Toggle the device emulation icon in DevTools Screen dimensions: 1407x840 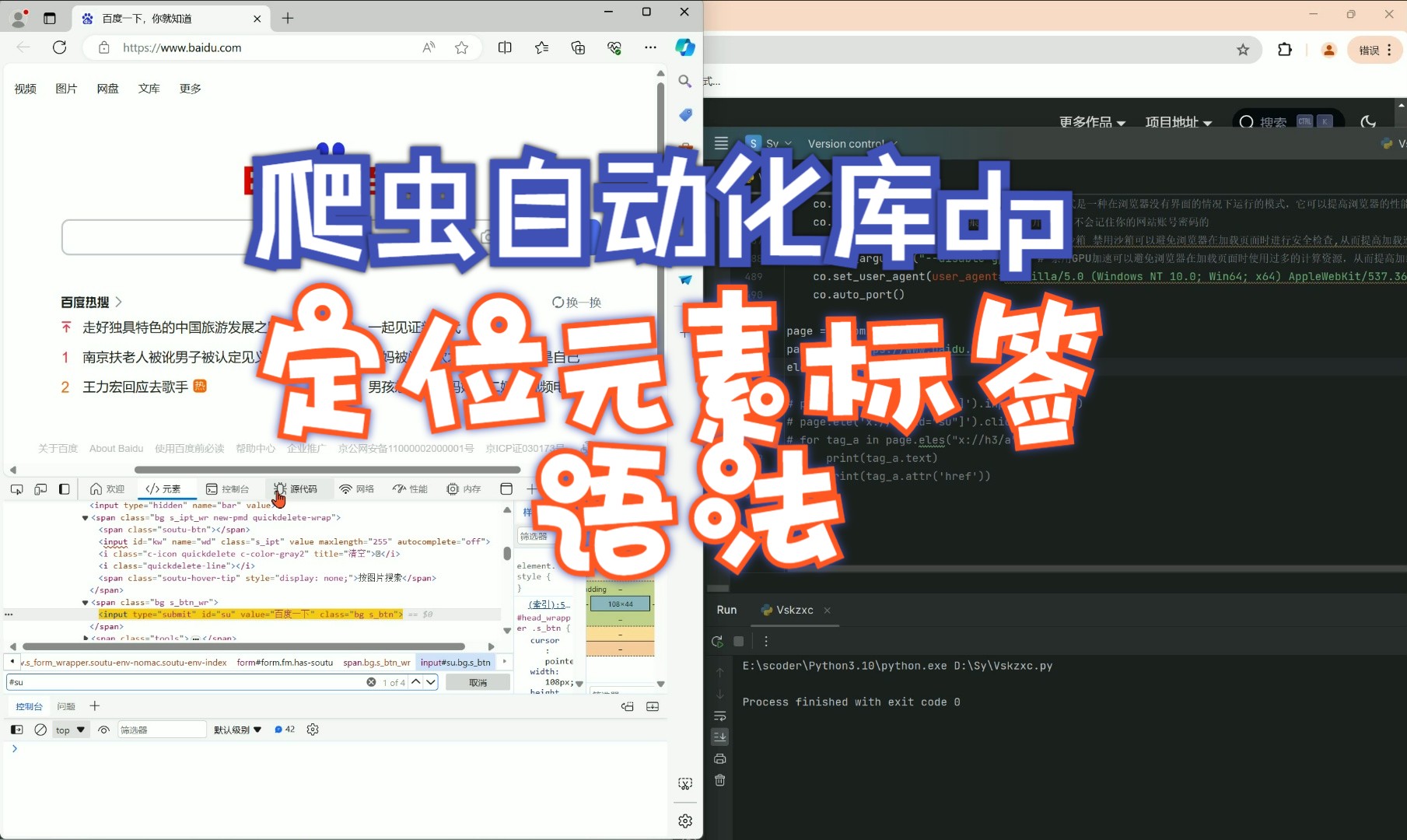point(40,488)
